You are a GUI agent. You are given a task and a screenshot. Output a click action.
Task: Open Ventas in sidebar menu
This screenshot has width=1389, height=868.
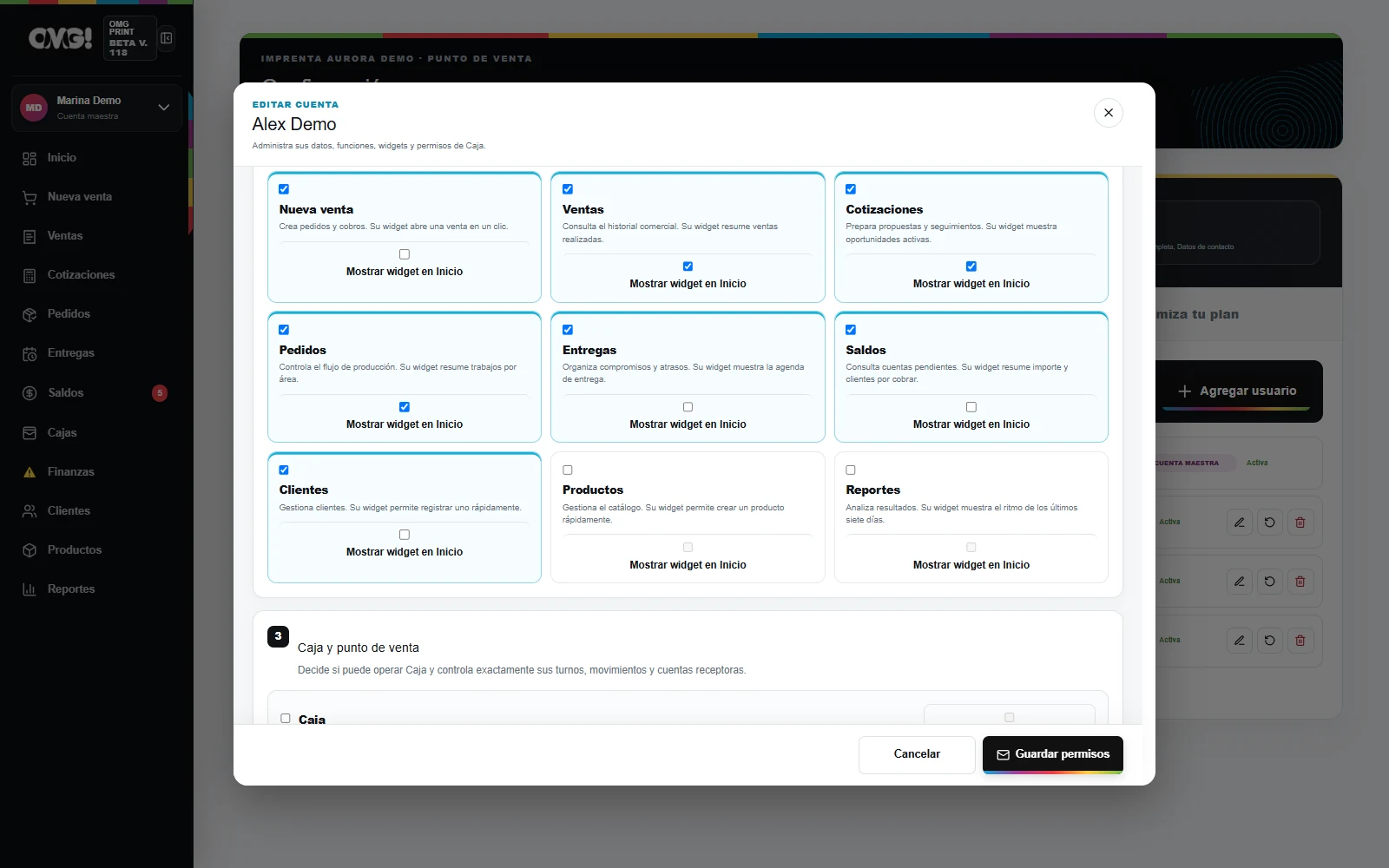pyautogui.click(x=65, y=236)
